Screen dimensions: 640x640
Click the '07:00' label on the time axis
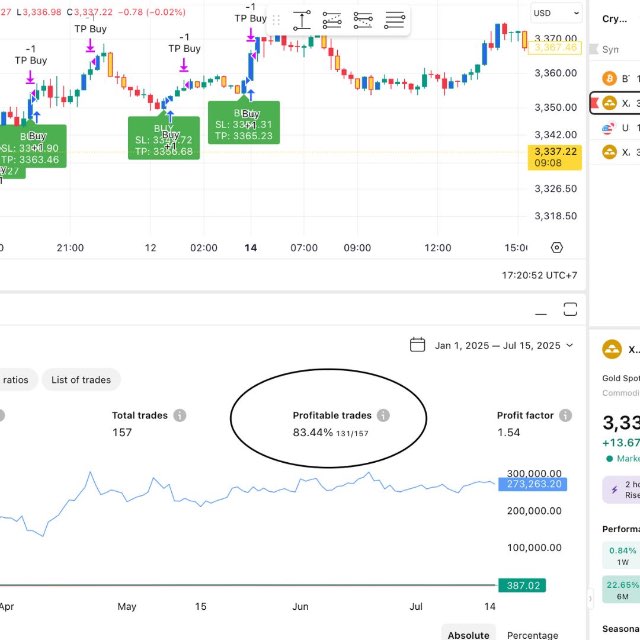(x=304, y=248)
